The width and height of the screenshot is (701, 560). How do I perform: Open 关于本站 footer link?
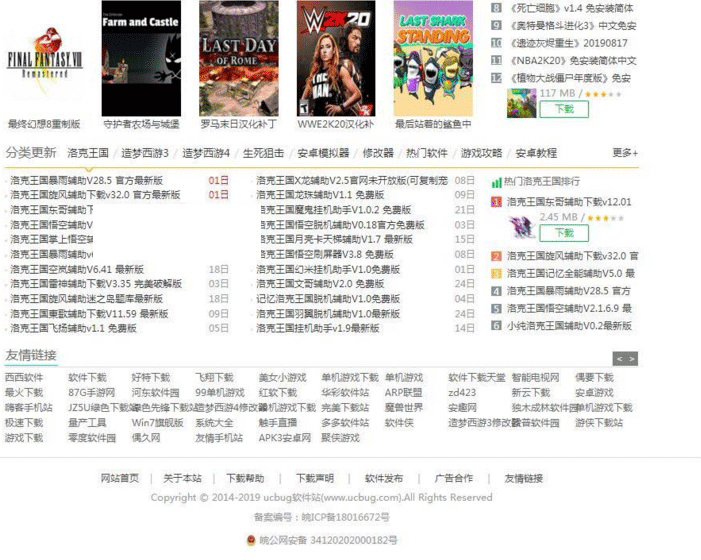tap(182, 479)
